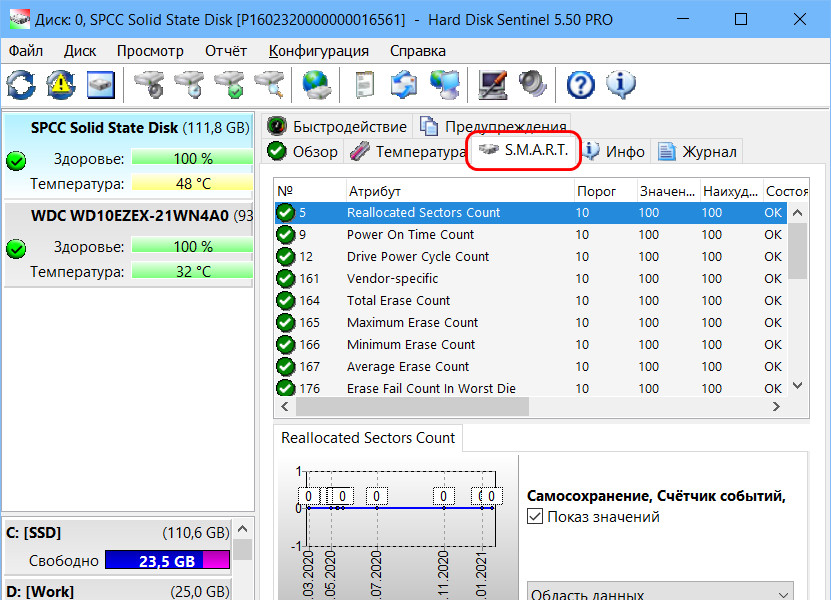Select the Power On Time Count row
The width and height of the screenshot is (831, 600).
410,234
